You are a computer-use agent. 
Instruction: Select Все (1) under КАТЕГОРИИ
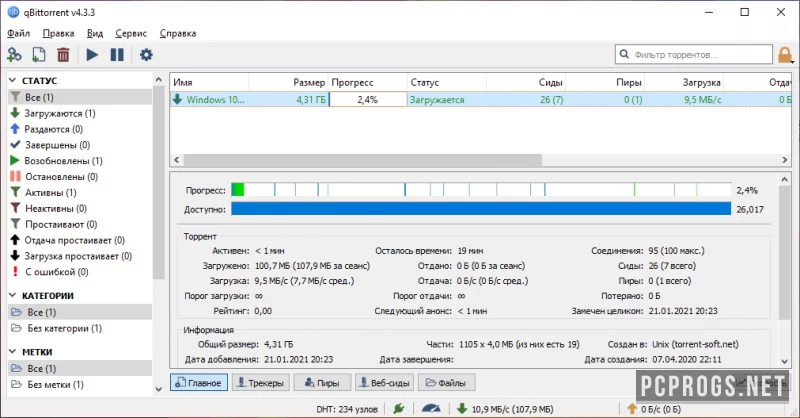(x=80, y=312)
